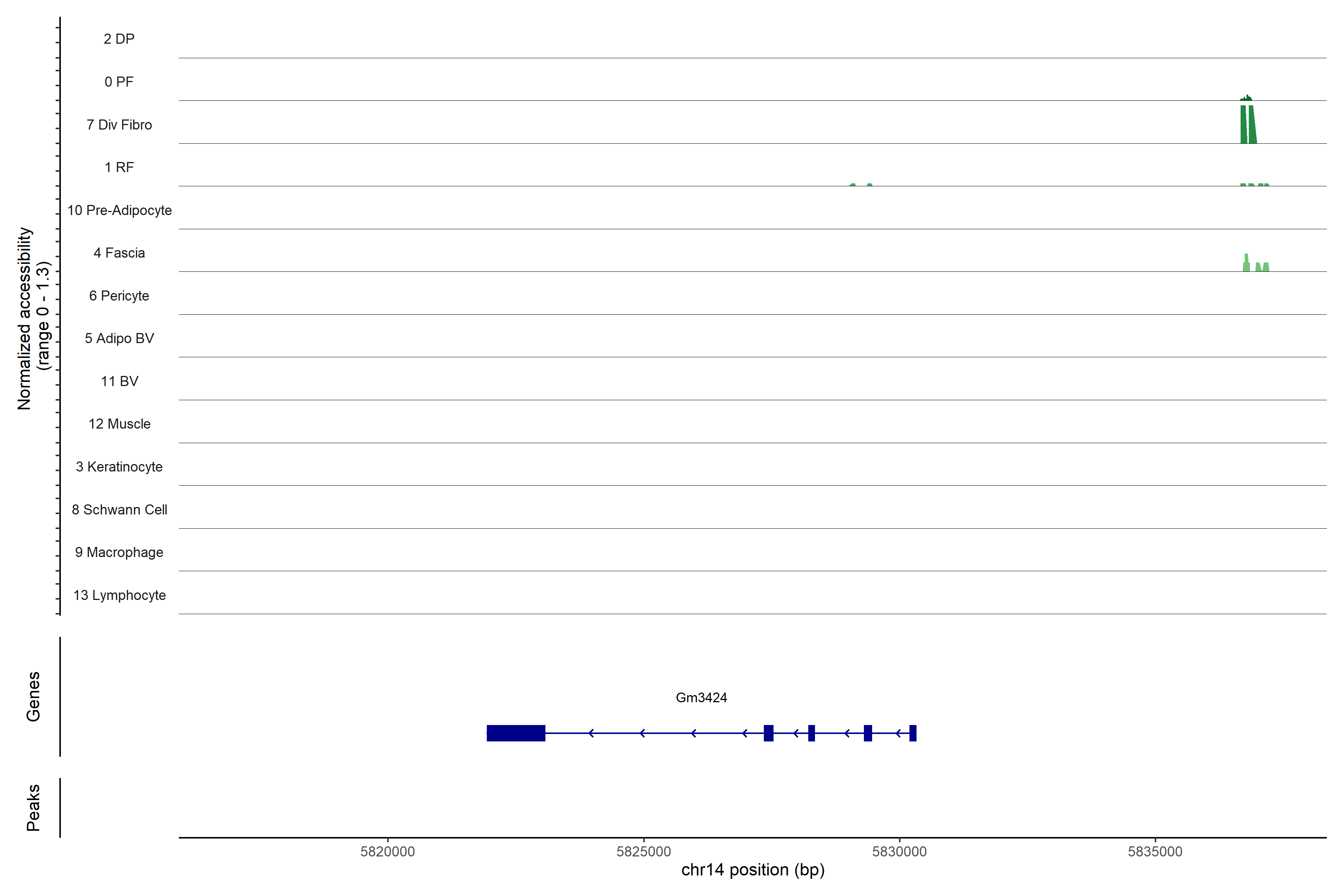This screenshot has height=896, width=1344.
Task: Click the 3 Keratinocyte track label
Action: pyautogui.click(x=119, y=467)
